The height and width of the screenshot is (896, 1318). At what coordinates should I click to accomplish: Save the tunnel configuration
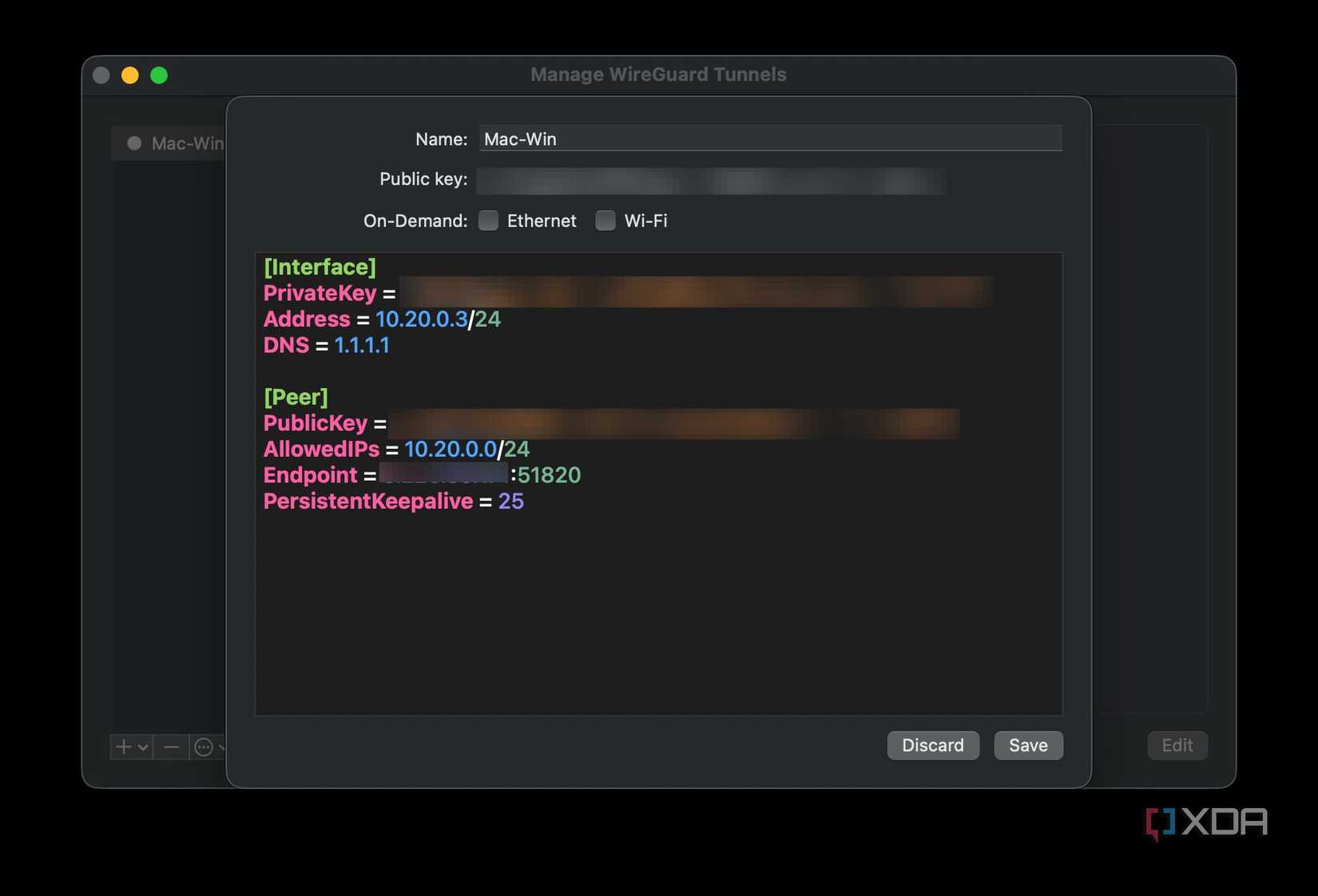tap(1028, 745)
